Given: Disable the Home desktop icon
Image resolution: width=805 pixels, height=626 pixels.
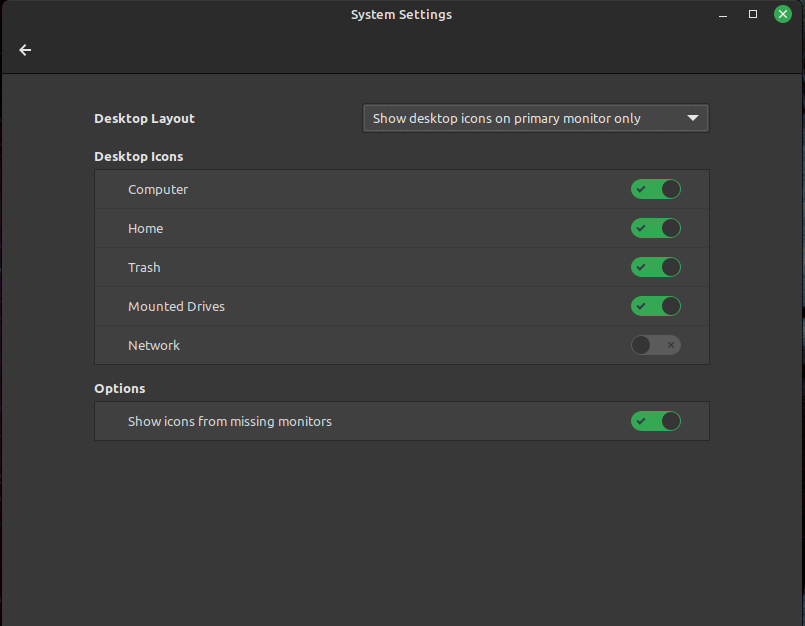Looking at the screenshot, I should pyautogui.click(x=656, y=229).
